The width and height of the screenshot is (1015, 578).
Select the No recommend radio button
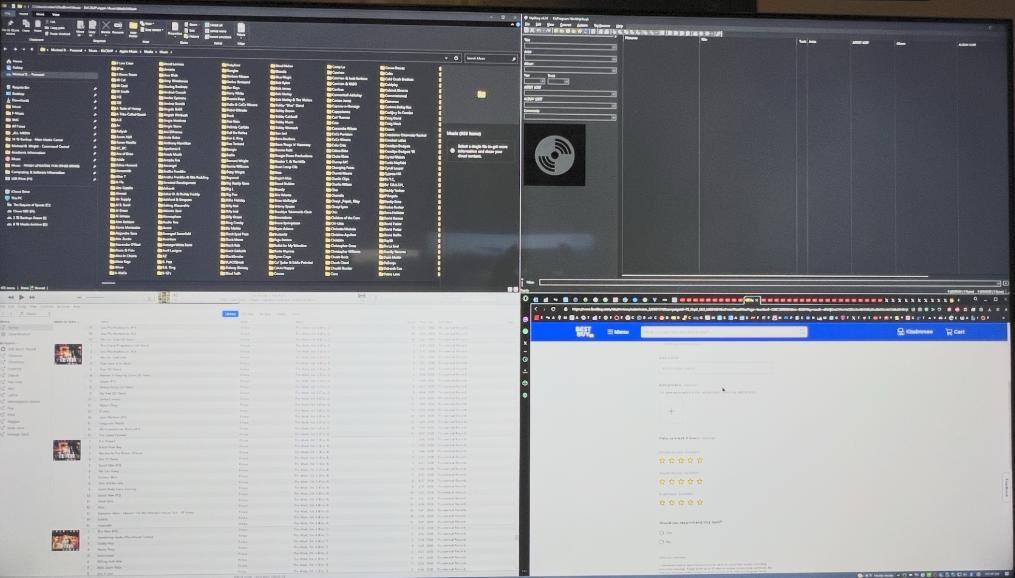click(x=662, y=542)
